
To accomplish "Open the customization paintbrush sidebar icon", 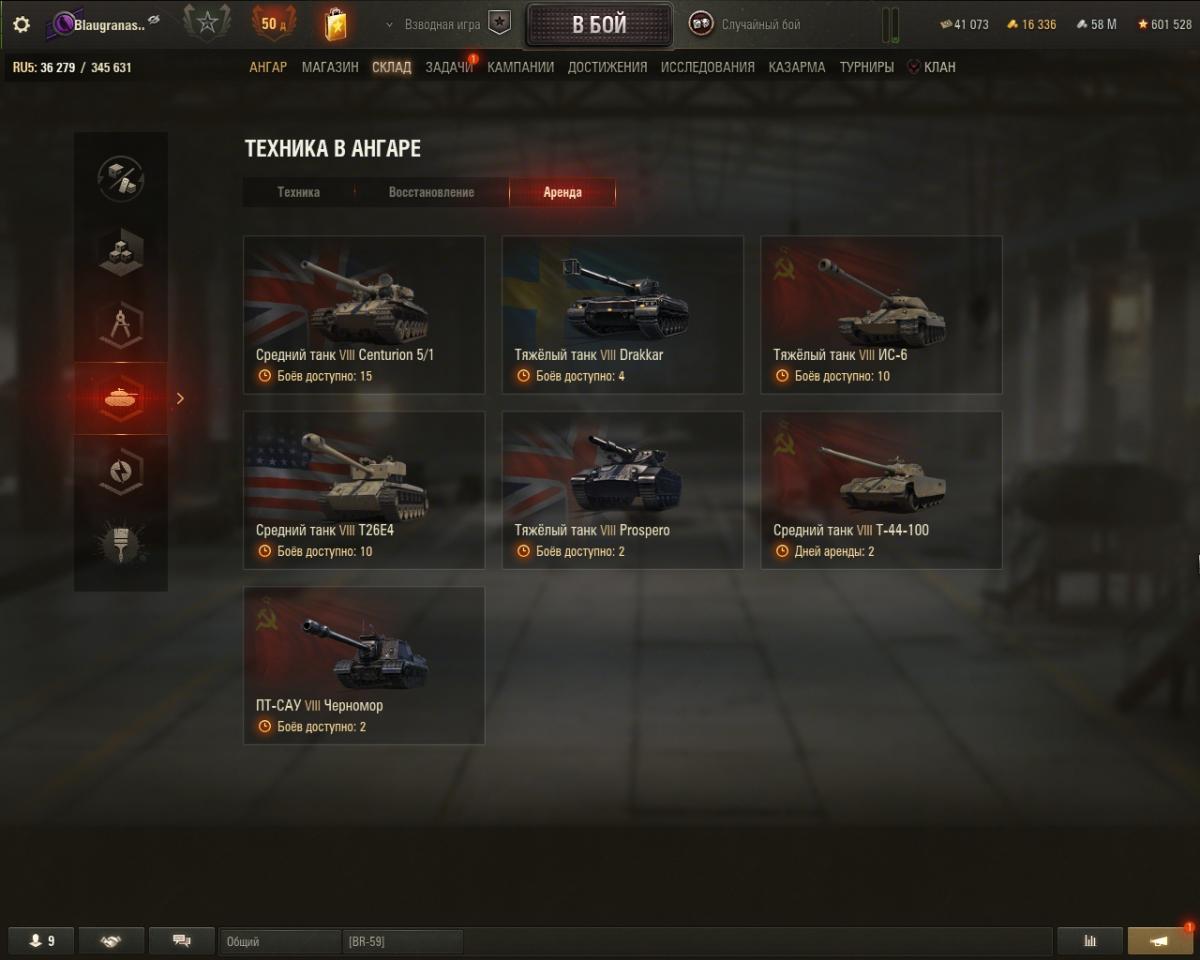I will tap(121, 544).
